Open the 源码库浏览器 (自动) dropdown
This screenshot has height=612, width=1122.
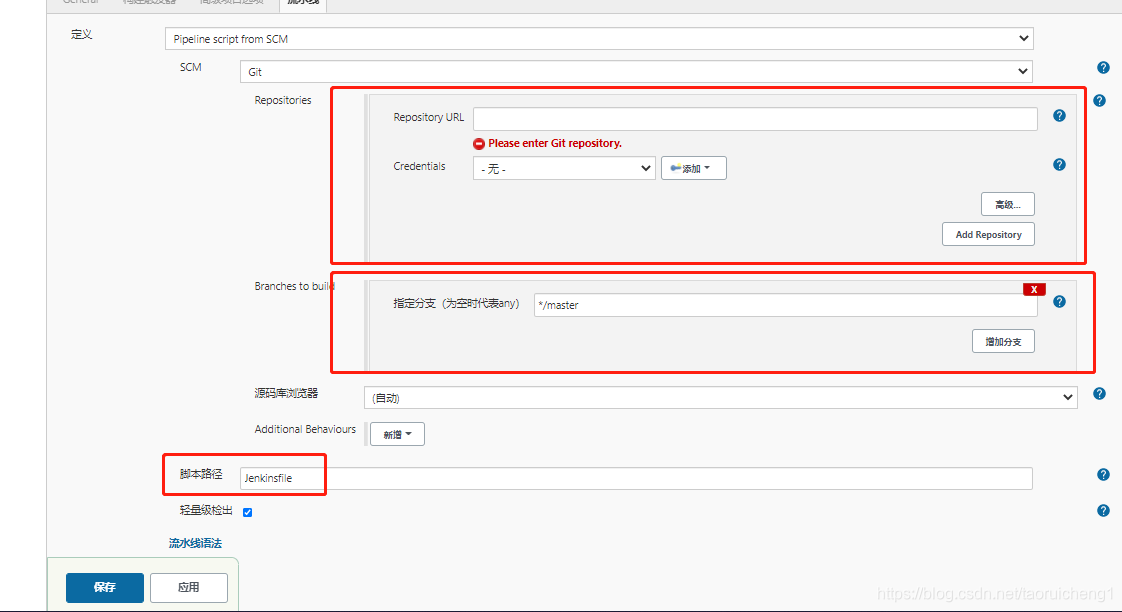point(721,397)
